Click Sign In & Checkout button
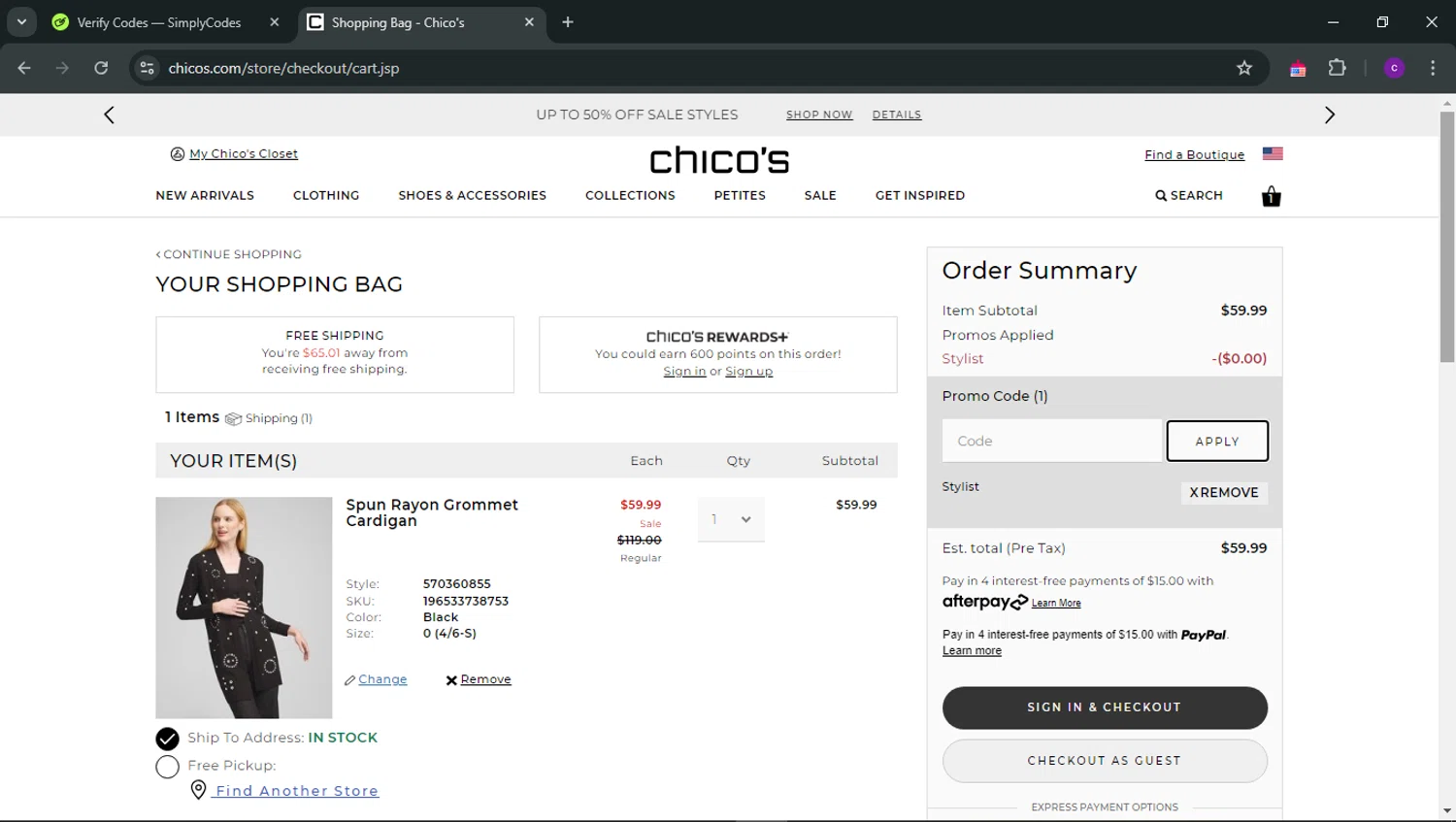 (x=1105, y=707)
